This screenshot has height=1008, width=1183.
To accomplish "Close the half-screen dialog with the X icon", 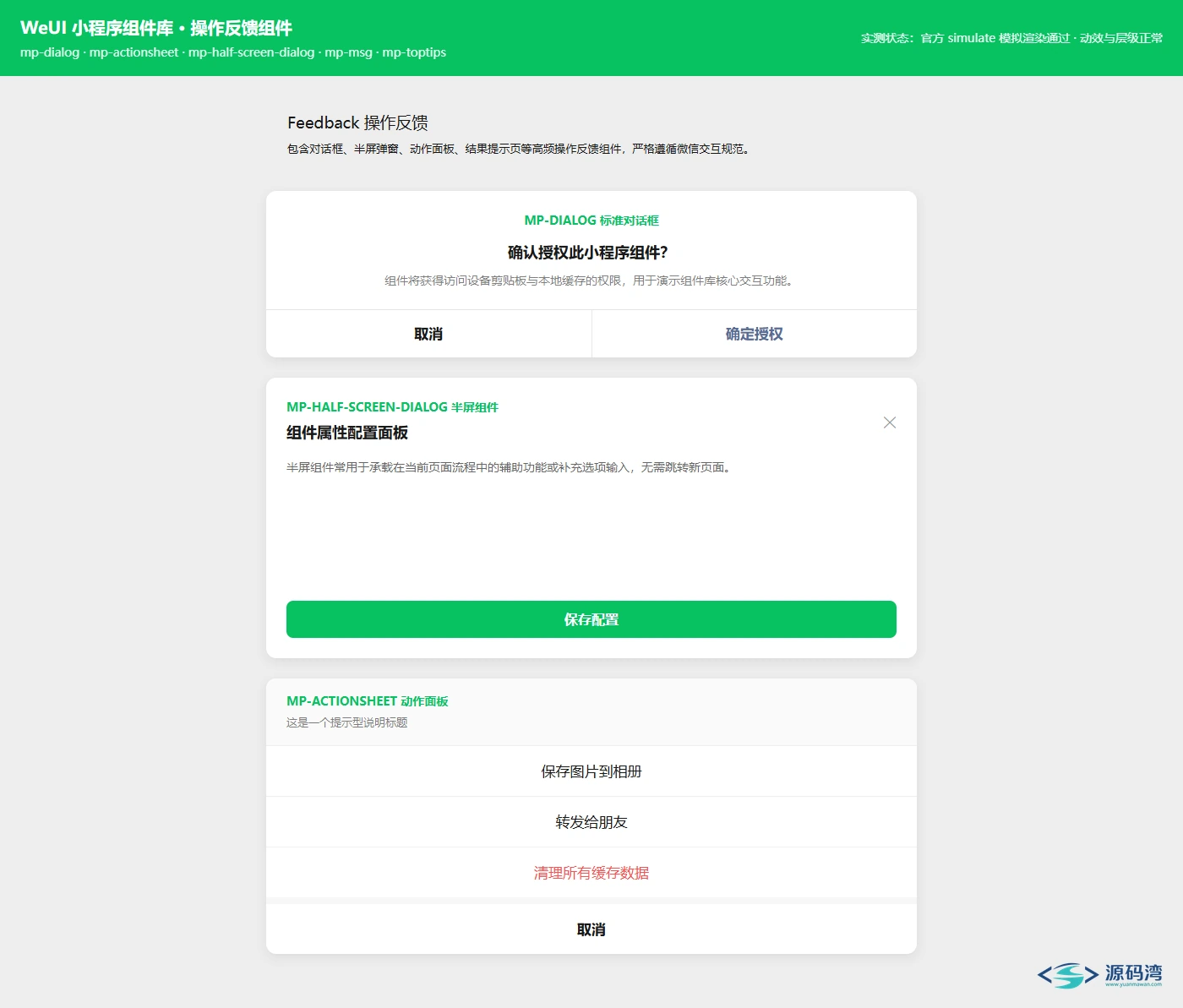I will pos(890,422).
